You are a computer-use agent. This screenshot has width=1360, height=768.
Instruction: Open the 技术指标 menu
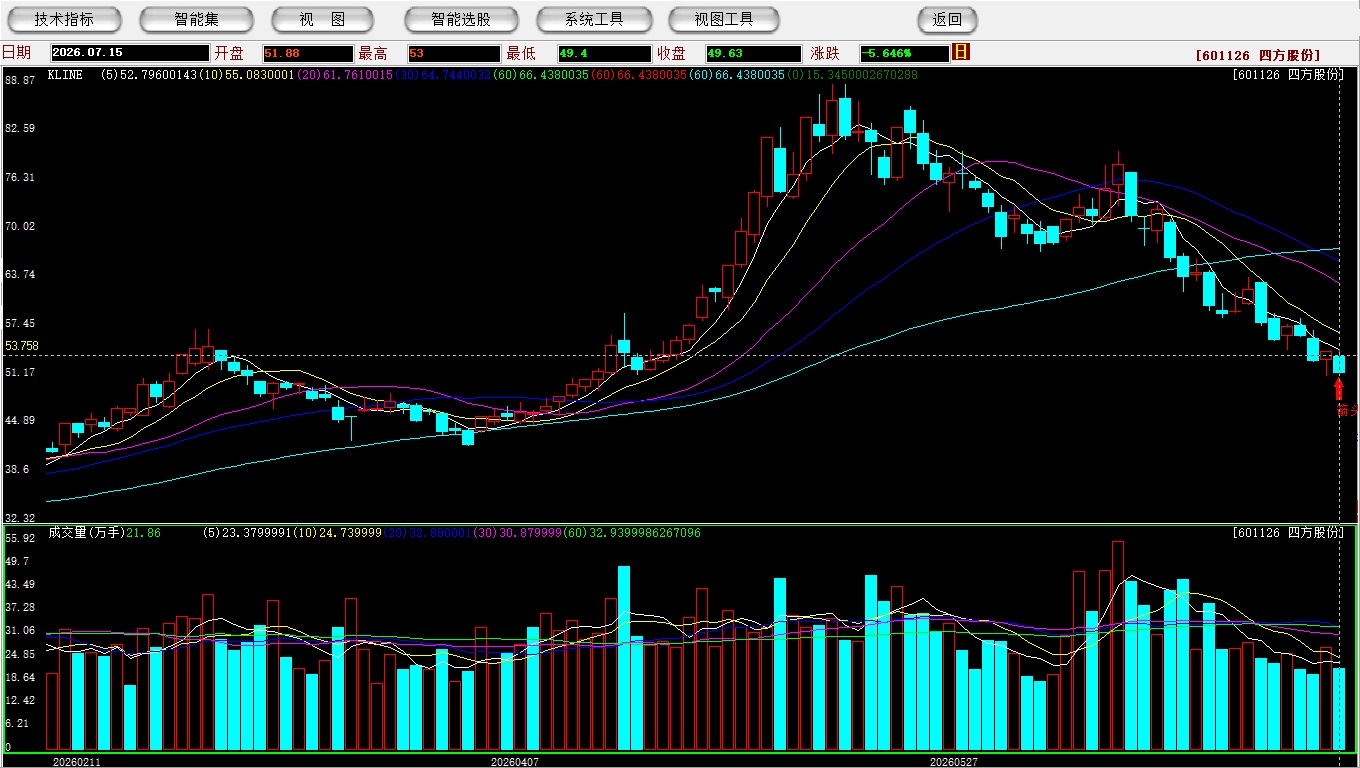coord(65,20)
